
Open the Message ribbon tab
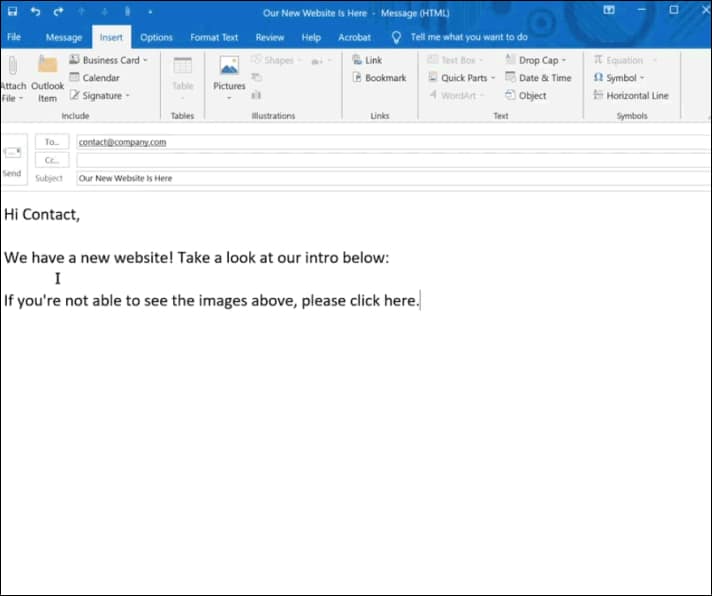[64, 37]
